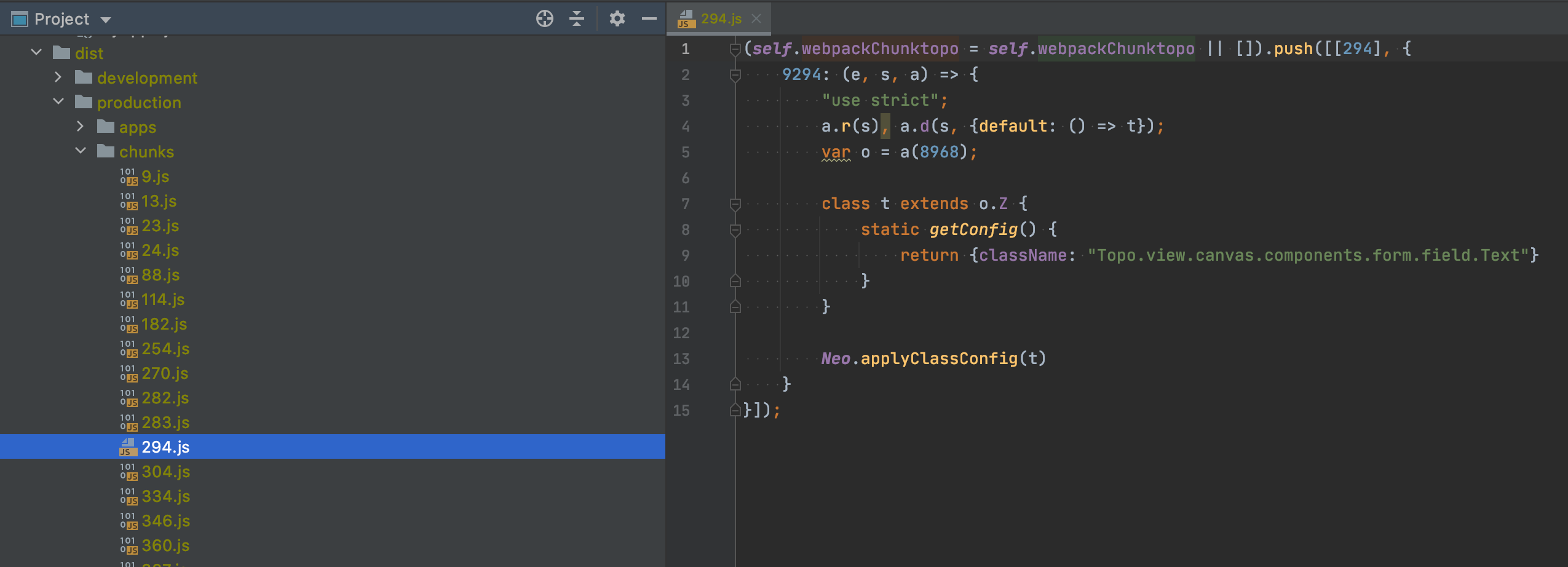Open file 182.js in tree
Screen dimensions: 1568x567
tap(164, 324)
